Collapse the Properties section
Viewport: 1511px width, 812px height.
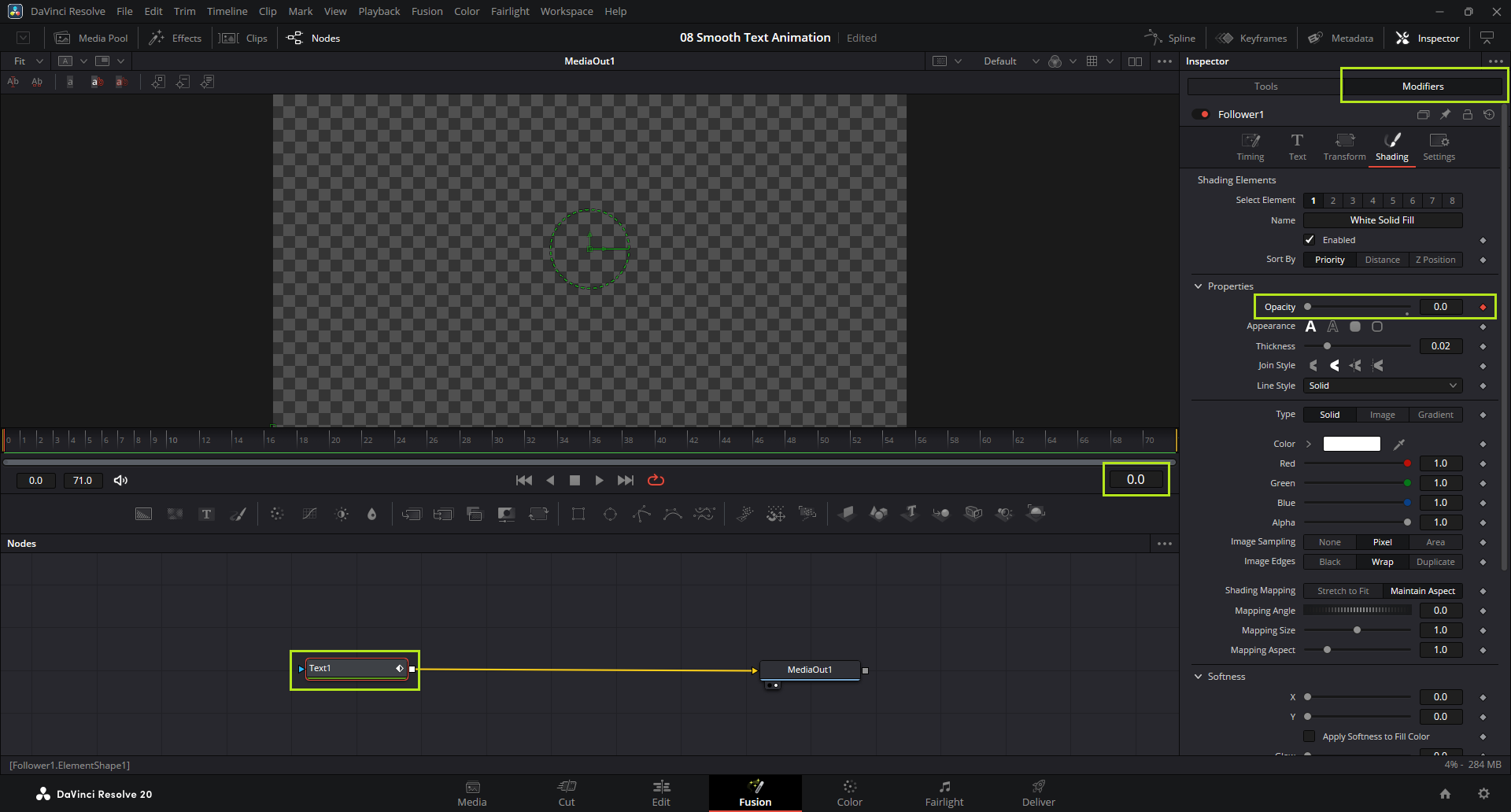(x=1199, y=286)
